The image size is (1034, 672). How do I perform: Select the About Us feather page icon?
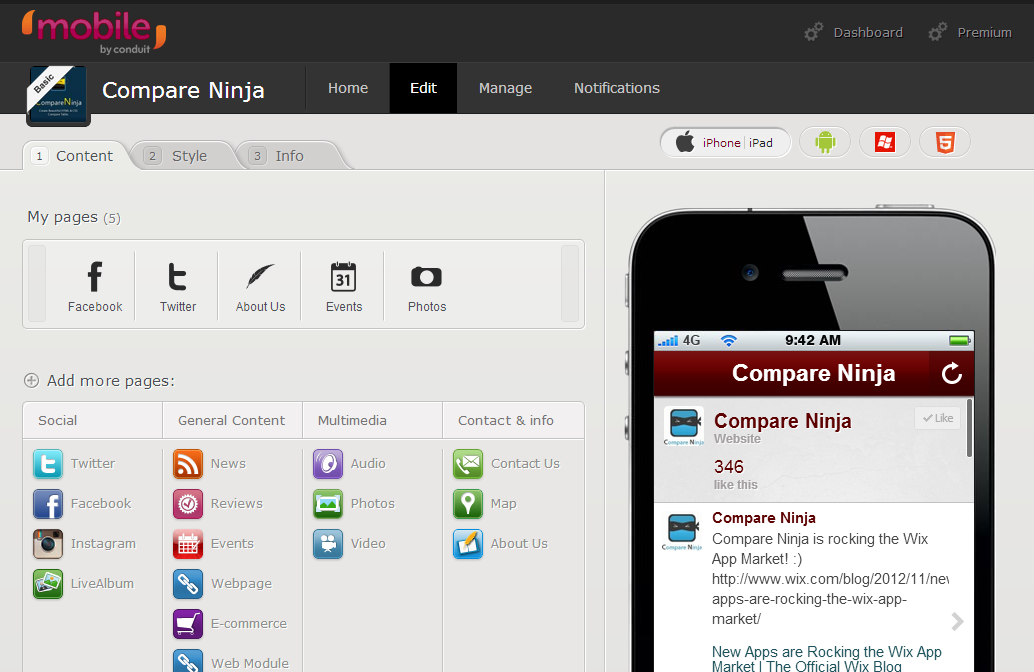click(x=260, y=286)
